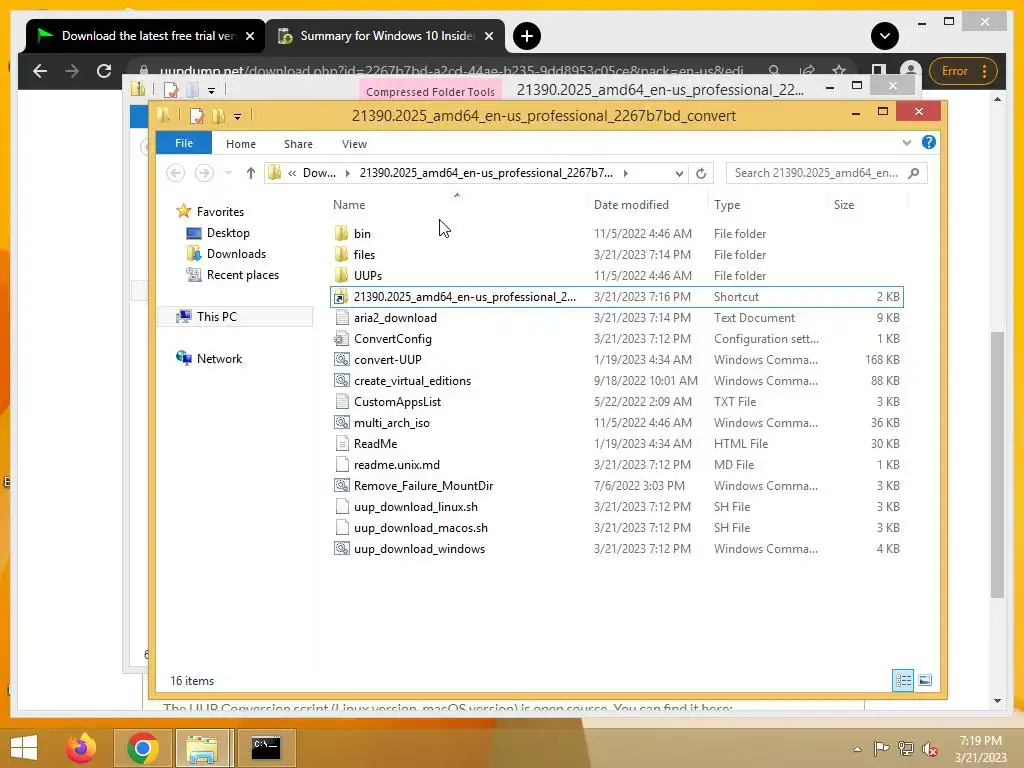Click the taskbar clock
The image size is (1024, 768).
click(x=980, y=749)
